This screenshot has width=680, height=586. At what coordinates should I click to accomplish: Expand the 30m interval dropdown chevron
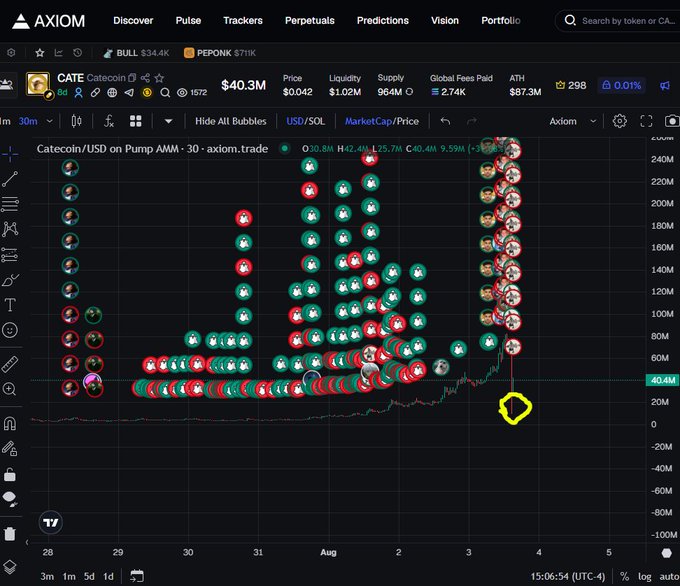(x=49, y=121)
